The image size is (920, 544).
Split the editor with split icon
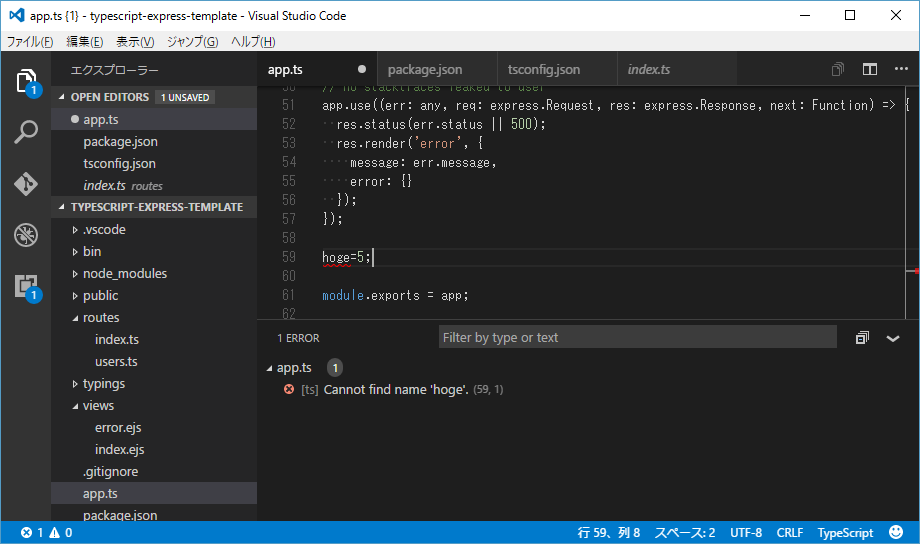tap(870, 69)
